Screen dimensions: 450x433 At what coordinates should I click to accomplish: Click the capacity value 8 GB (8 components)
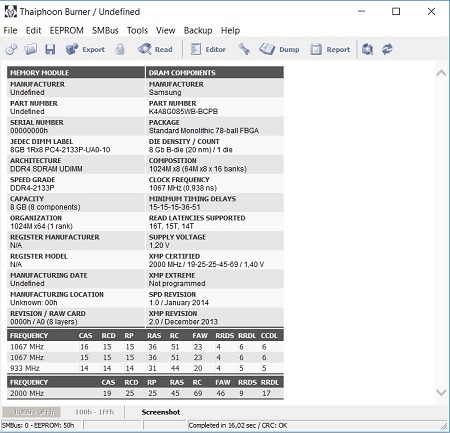click(45, 207)
